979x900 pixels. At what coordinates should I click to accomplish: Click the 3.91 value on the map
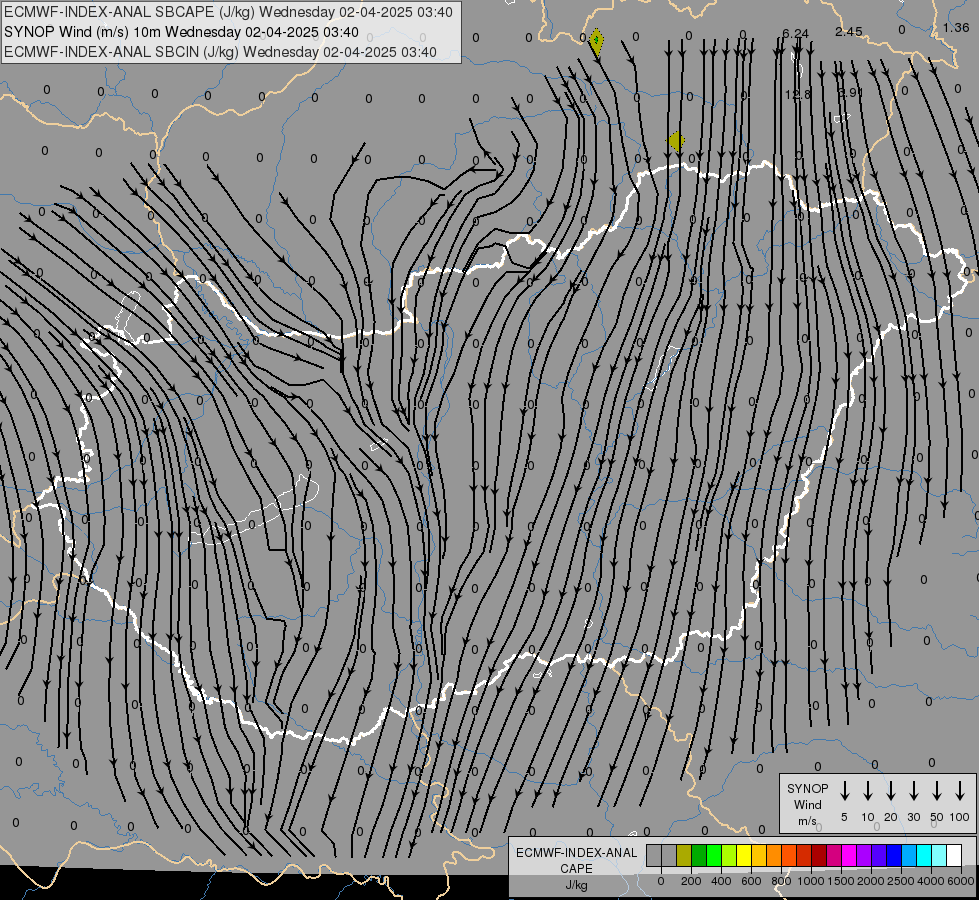(850, 92)
